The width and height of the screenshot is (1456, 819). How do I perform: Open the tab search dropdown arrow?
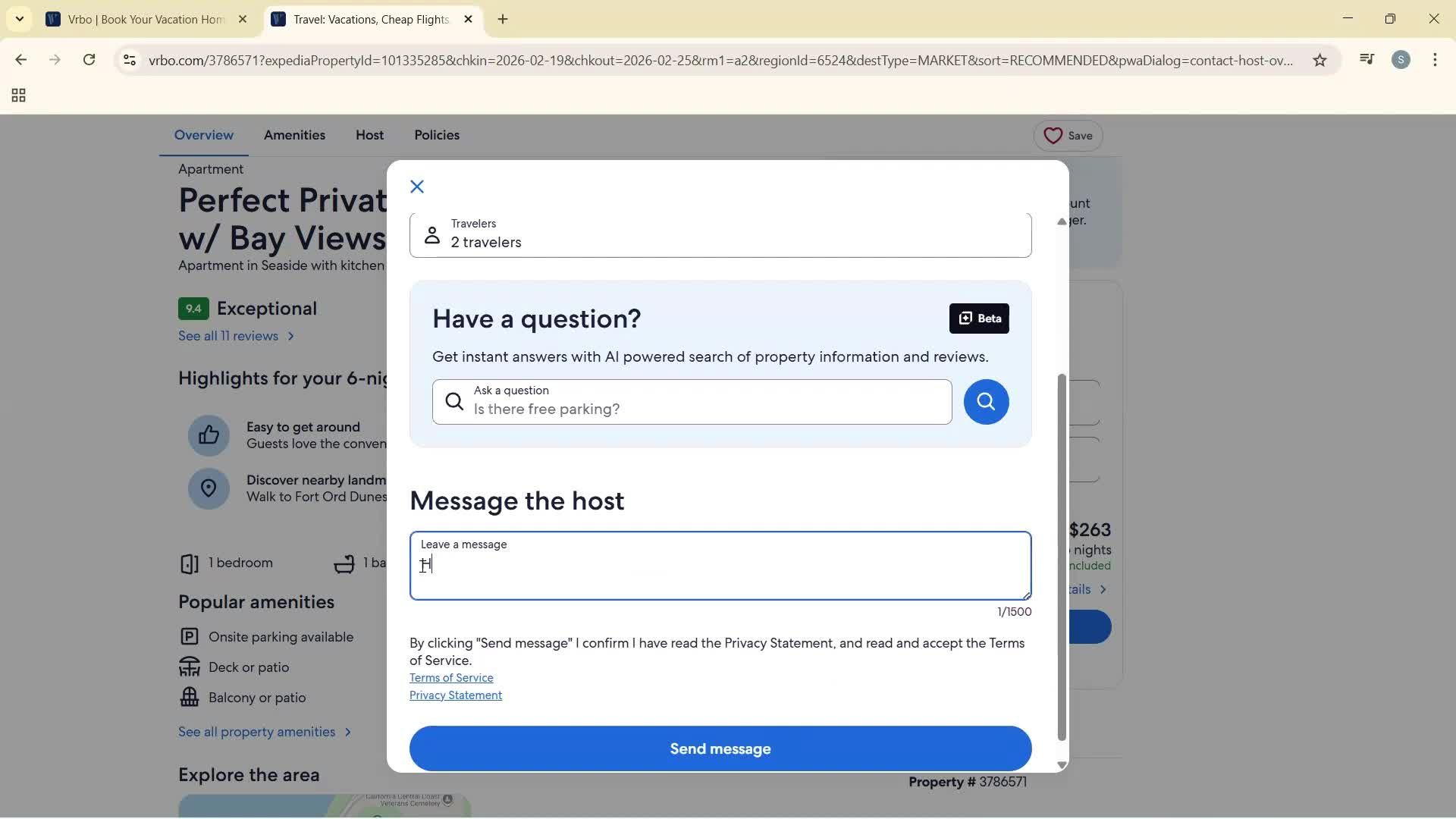click(x=20, y=19)
